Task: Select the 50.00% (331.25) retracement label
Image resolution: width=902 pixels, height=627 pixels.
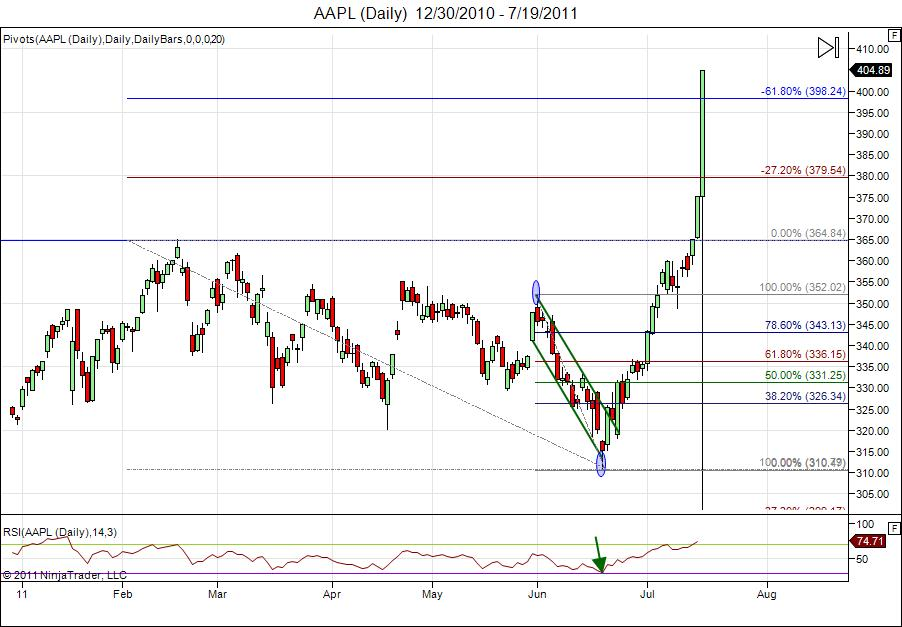Action: (x=805, y=375)
